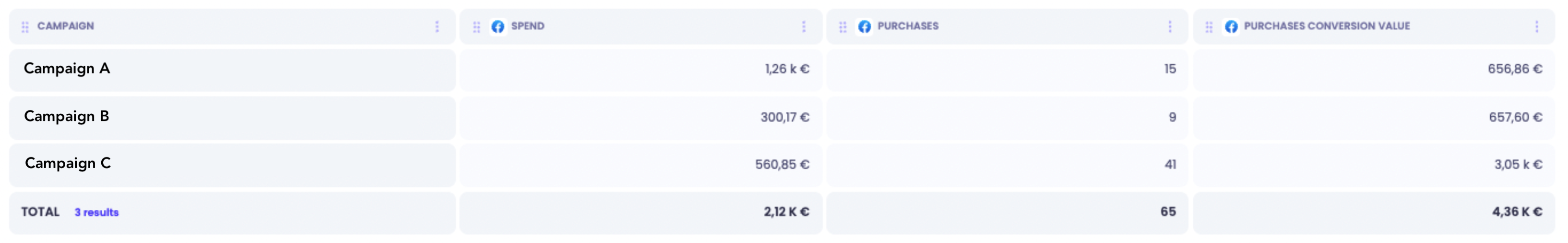This screenshot has height=243, width=1568.
Task: Click the CAMPAIGN header label
Action: (x=66, y=26)
